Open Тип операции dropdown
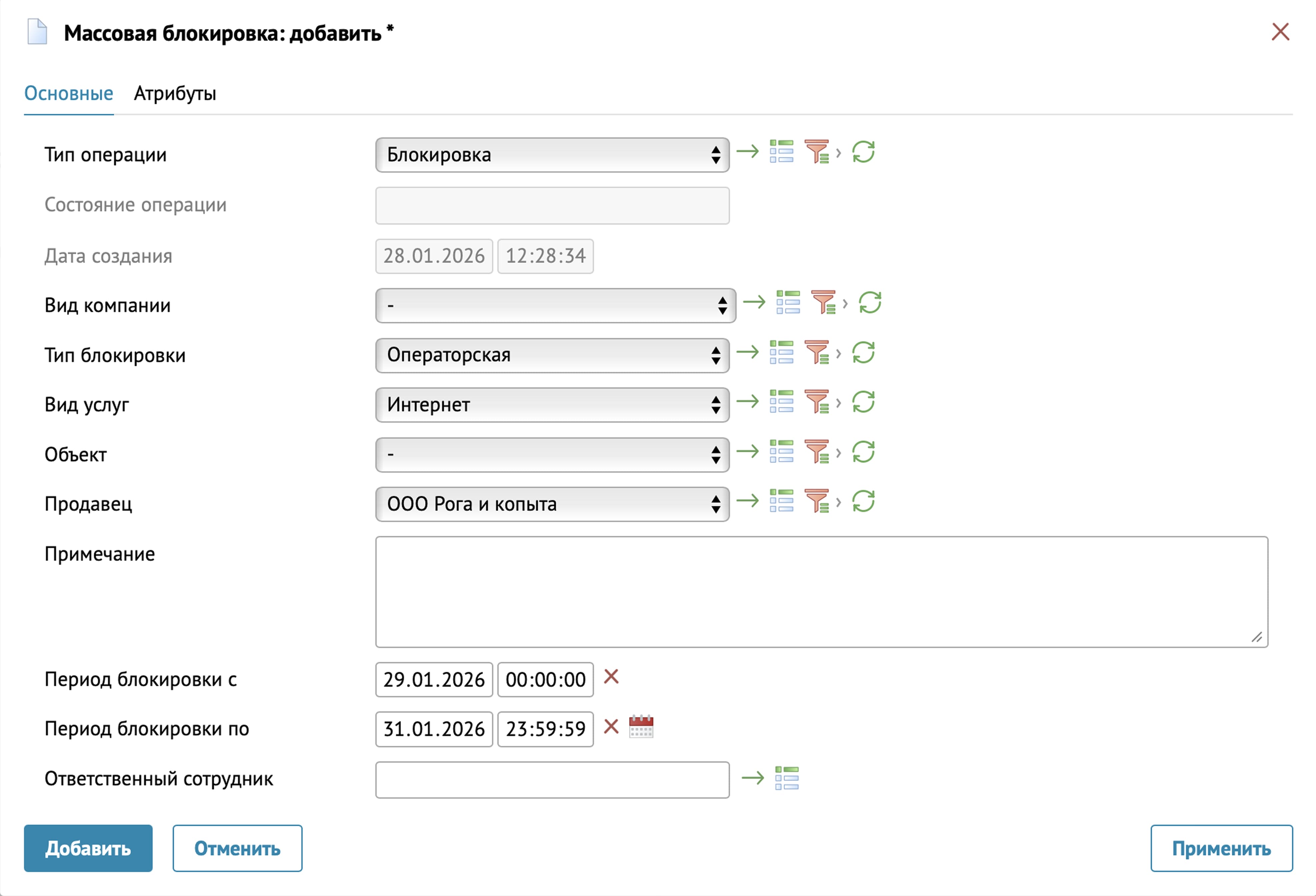Screen dimensions: 1316x896 [x=552, y=155]
